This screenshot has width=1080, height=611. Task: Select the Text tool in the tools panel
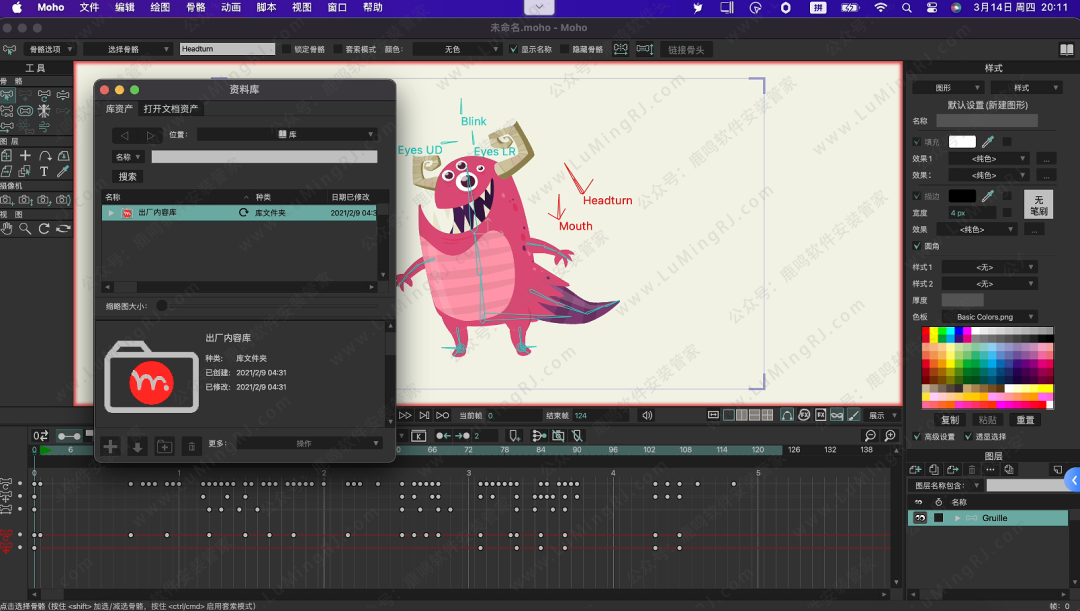tap(44, 171)
